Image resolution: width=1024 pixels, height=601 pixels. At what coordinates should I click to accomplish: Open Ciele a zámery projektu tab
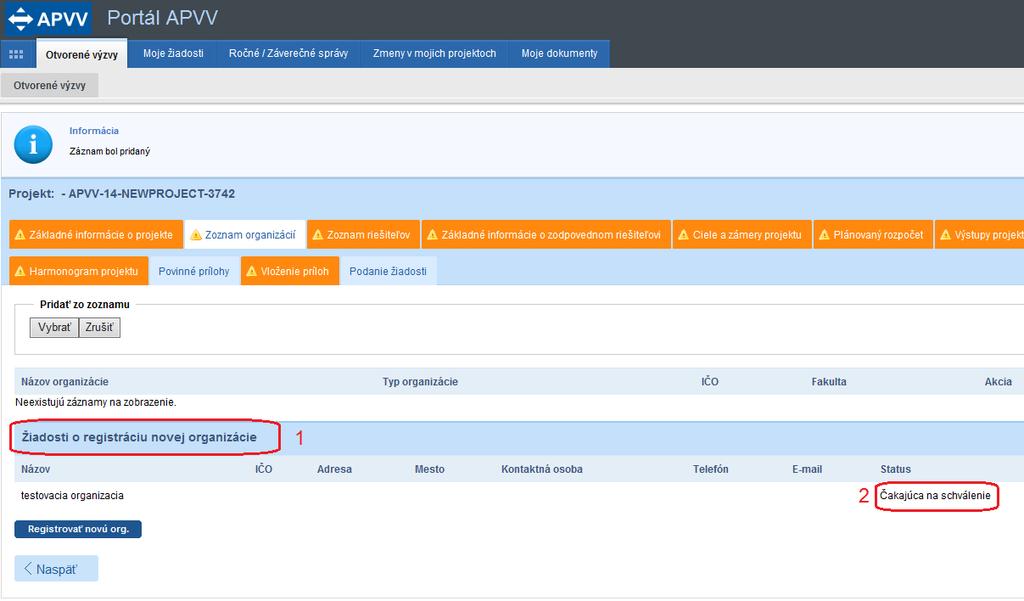pos(742,235)
